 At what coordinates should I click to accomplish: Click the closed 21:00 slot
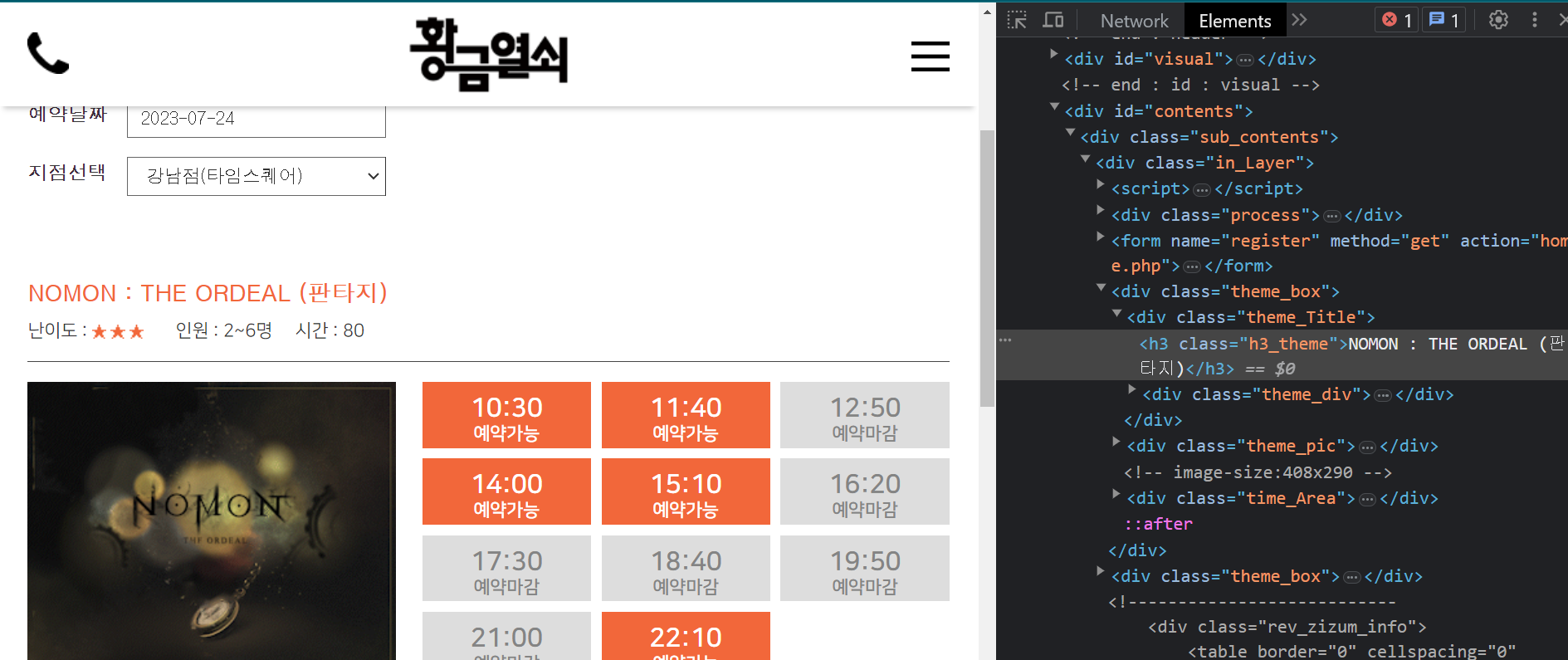coord(506,636)
